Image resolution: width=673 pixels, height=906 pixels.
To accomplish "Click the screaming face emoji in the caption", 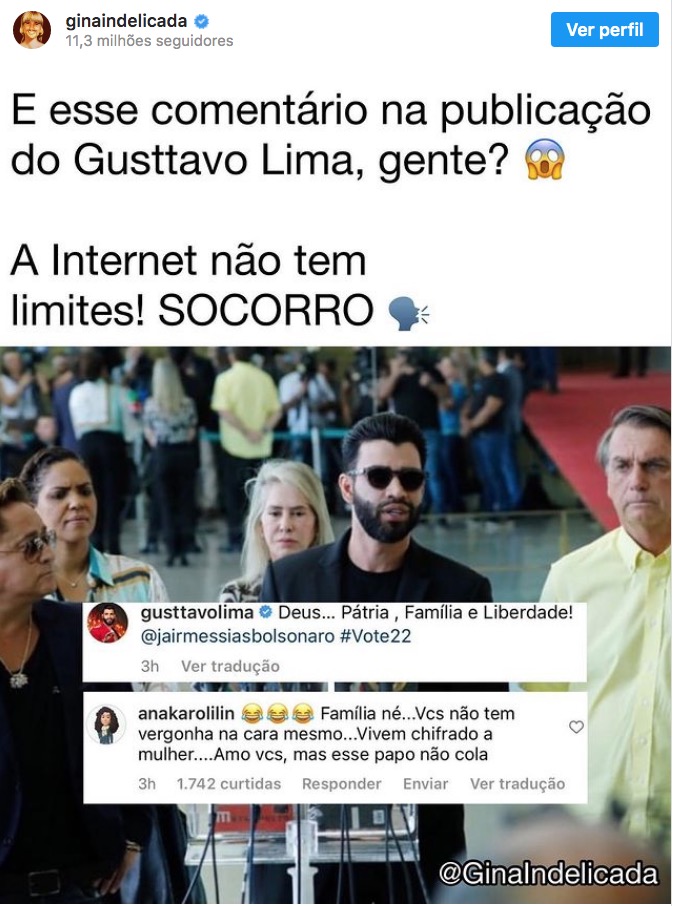I will tap(544, 159).
